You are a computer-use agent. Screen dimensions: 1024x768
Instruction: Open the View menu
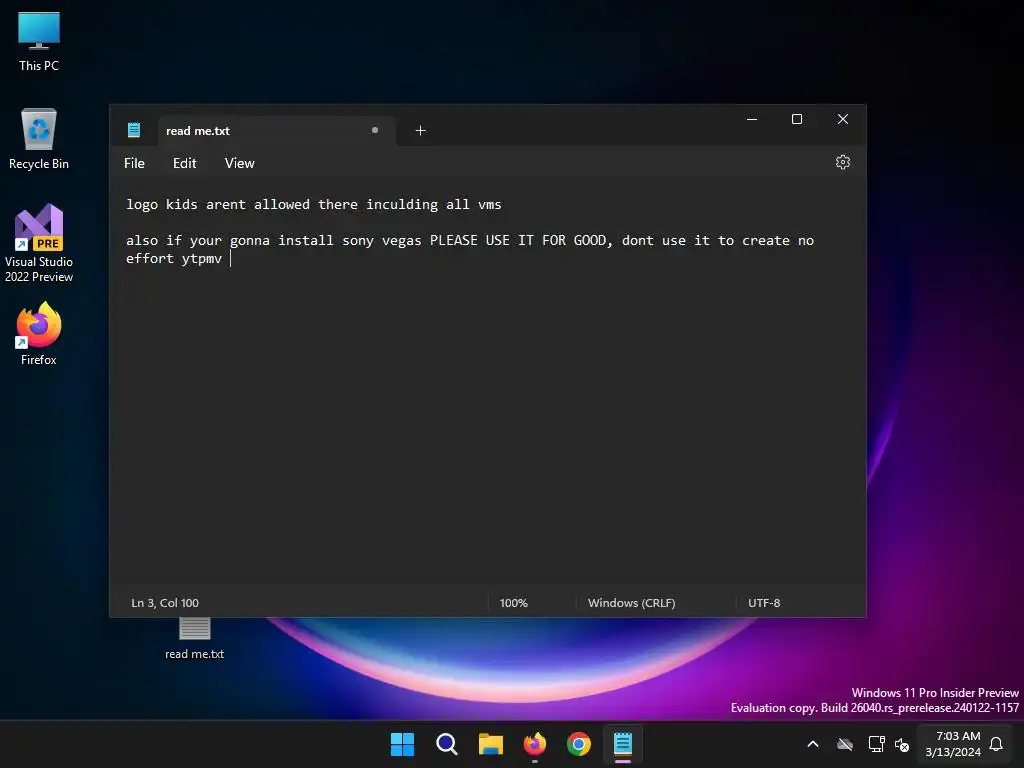240,163
